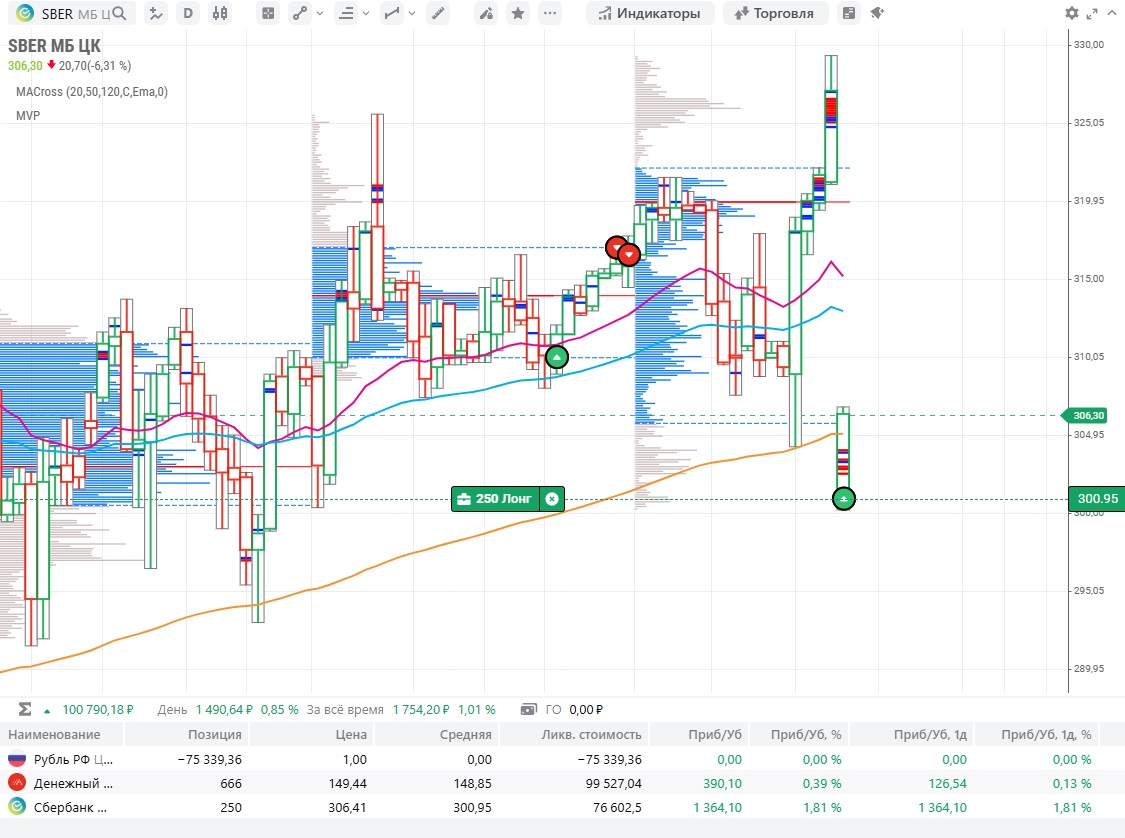Expand the drawing tool dropdown arrow
Screen dimensions: 1125x838
point(319,14)
